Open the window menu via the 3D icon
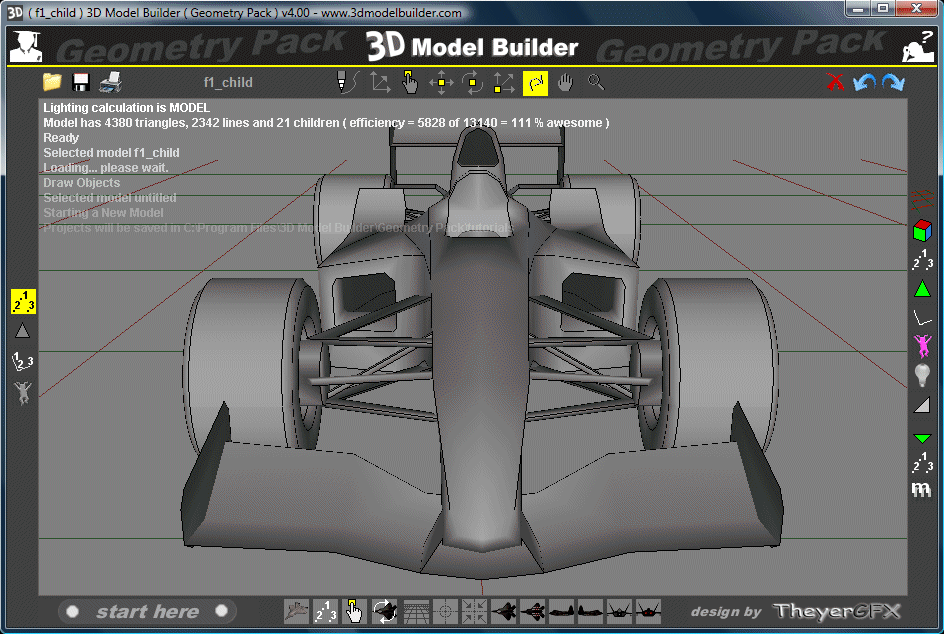 tap(13, 14)
